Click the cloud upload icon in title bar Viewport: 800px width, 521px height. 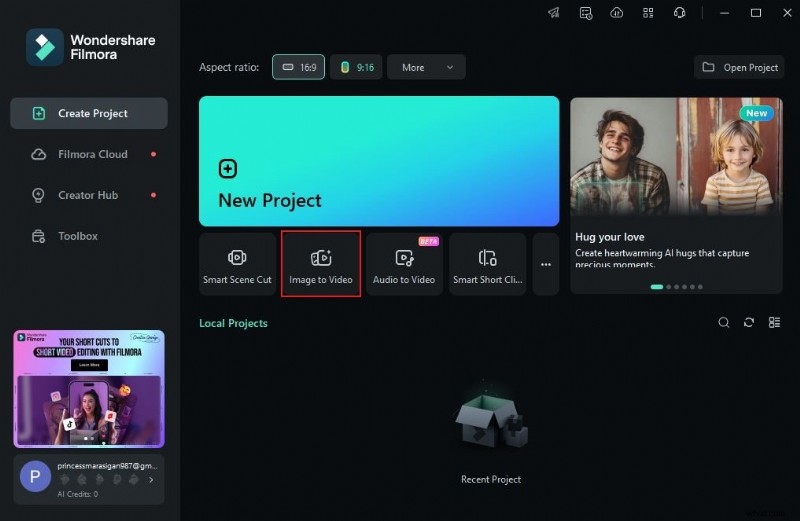point(617,13)
